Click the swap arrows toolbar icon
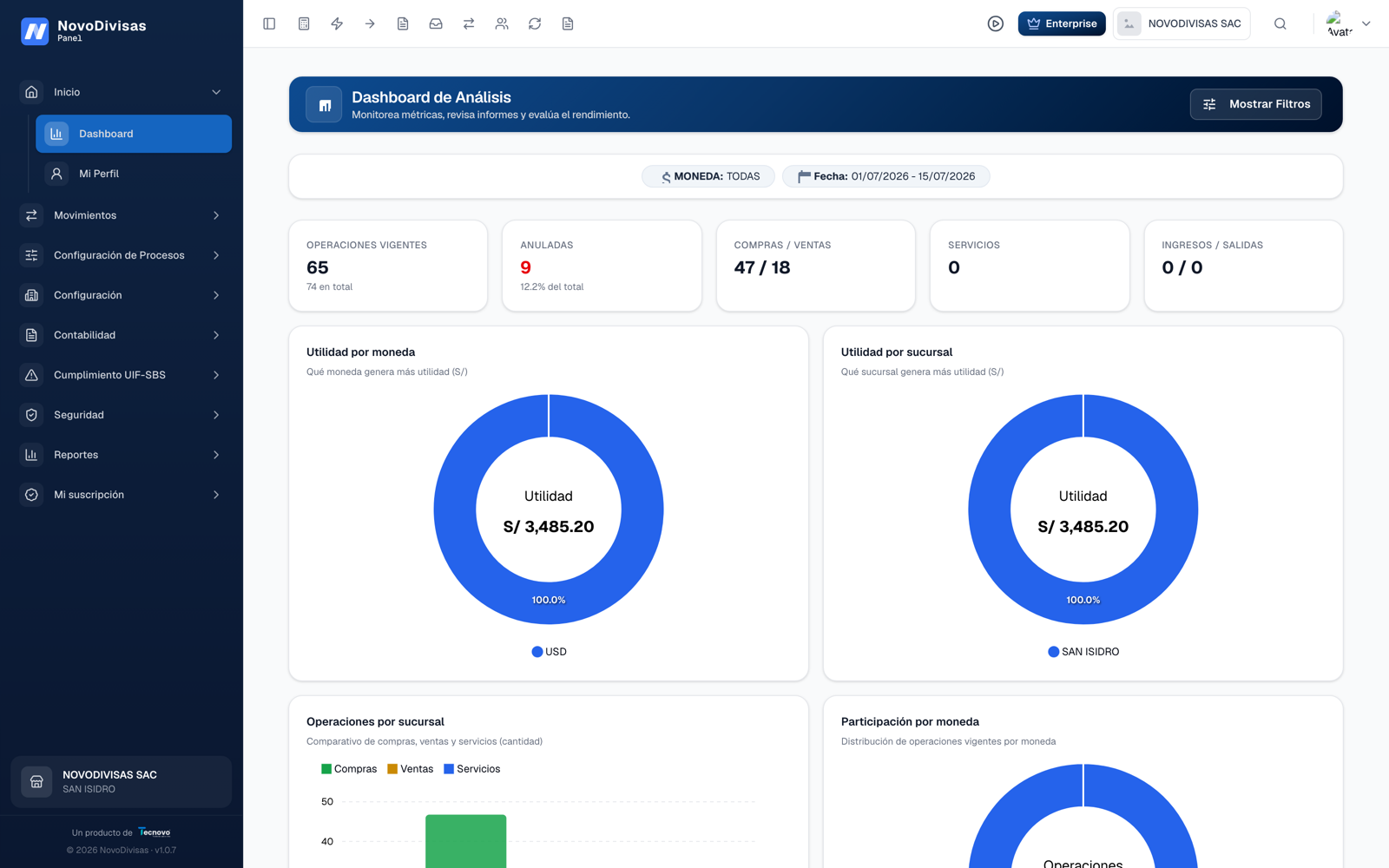This screenshot has width=1389, height=868. [x=469, y=23]
